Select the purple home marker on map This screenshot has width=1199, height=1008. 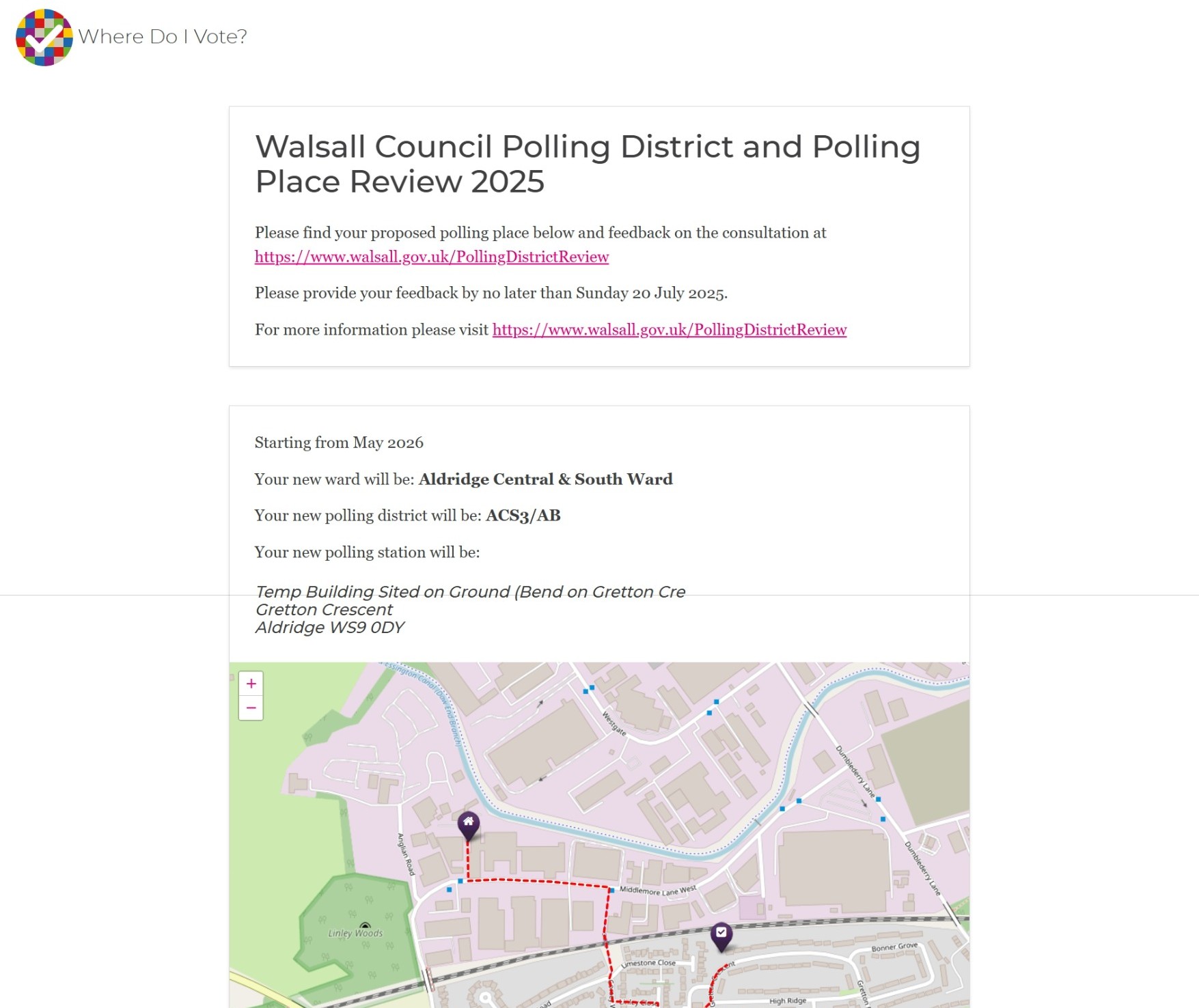(468, 826)
